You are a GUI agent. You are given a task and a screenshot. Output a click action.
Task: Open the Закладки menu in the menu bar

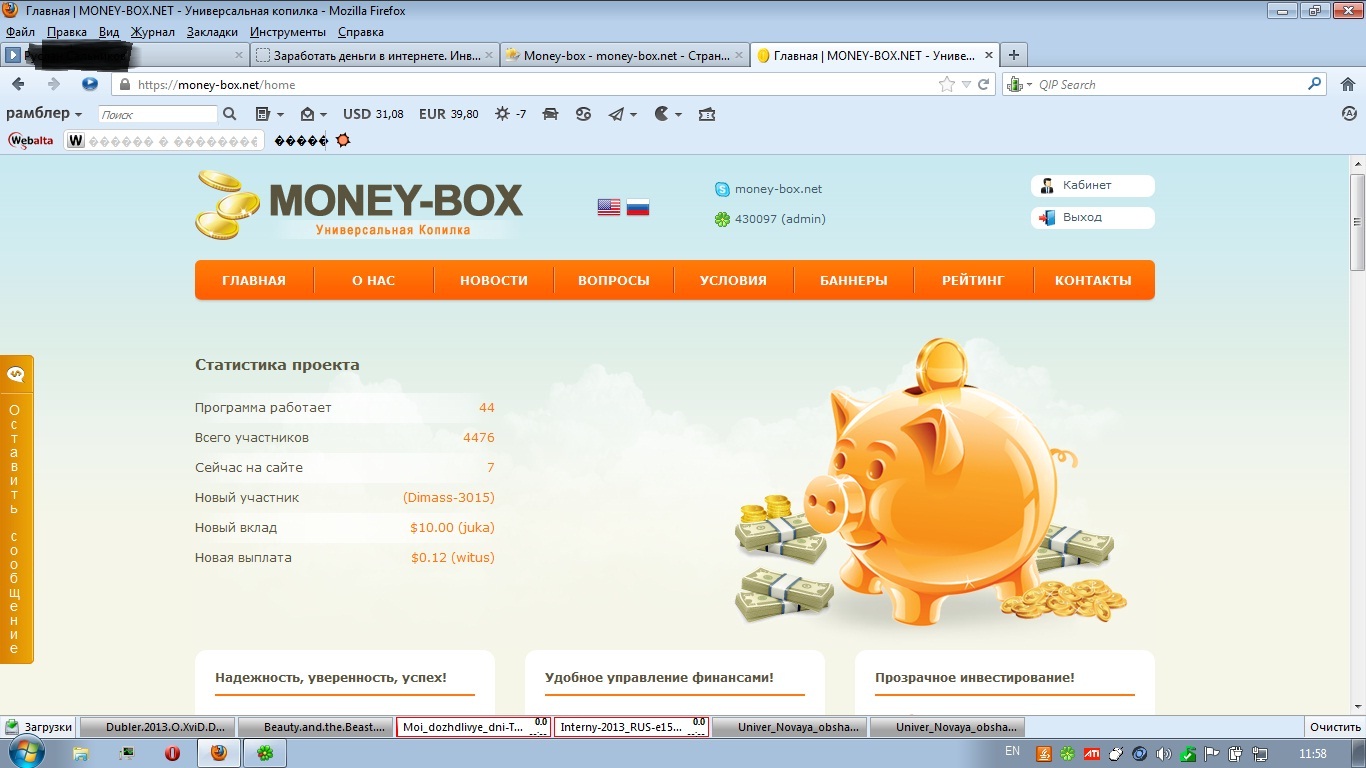[212, 32]
